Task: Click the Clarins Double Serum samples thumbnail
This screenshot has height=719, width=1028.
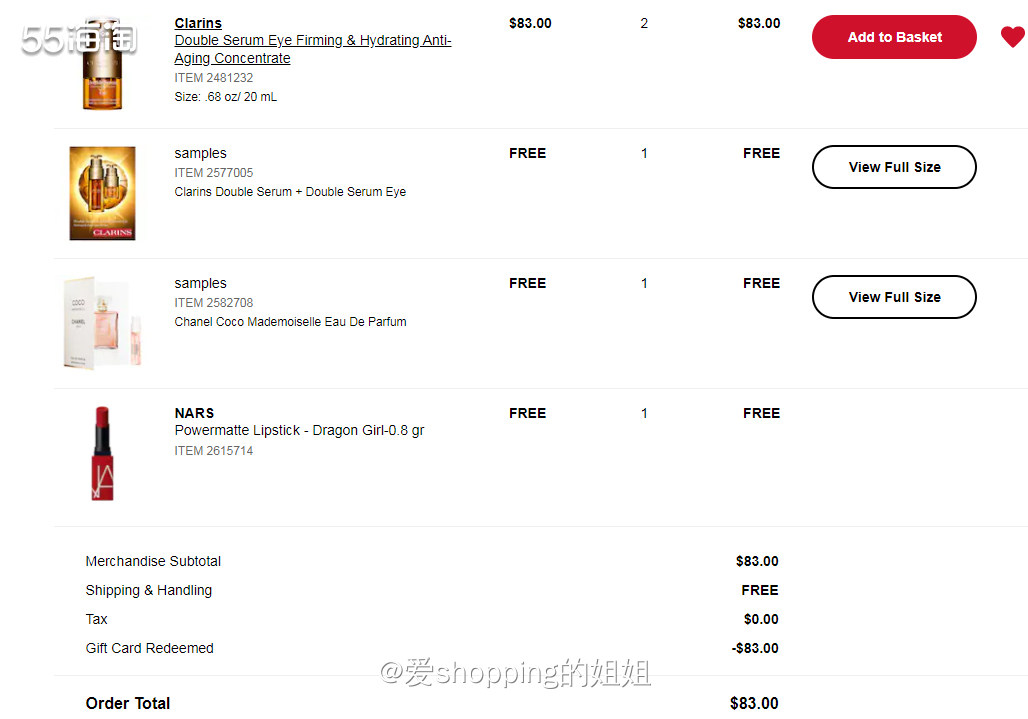Action: pos(102,192)
